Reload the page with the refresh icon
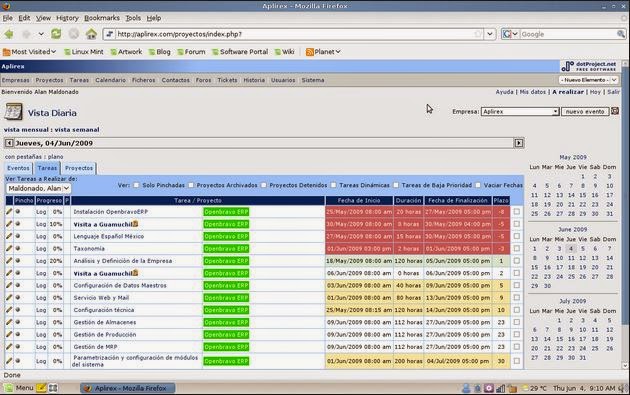This screenshot has height=395, width=630. [56, 34]
